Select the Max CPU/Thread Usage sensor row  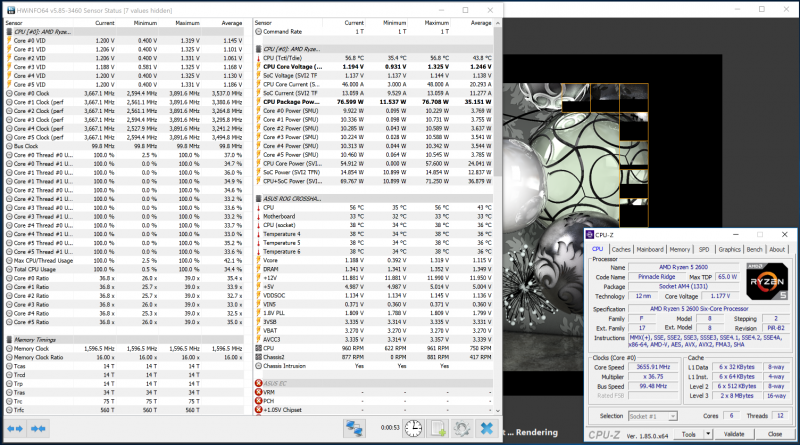124,260
